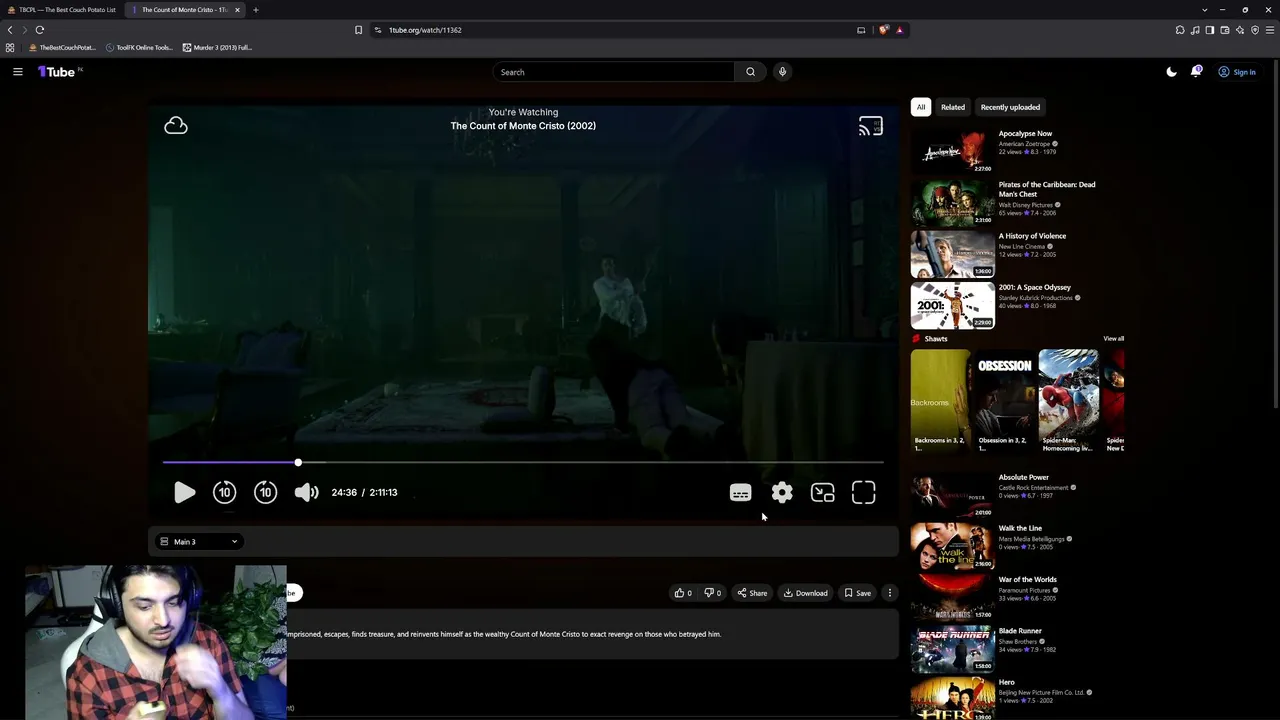Open the Apocalypse Now thumbnail

pyautogui.click(x=953, y=151)
